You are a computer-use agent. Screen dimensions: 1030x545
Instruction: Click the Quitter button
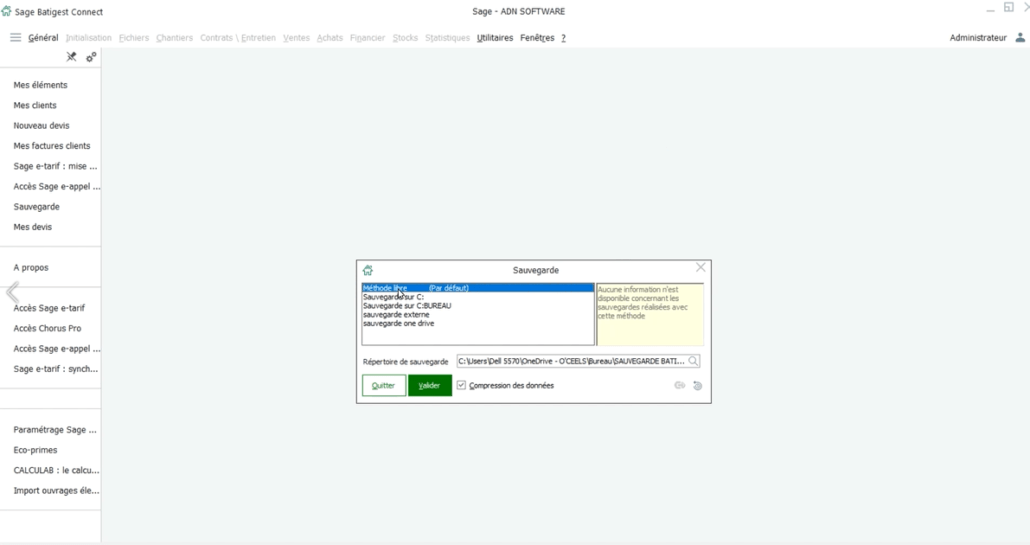(x=384, y=385)
